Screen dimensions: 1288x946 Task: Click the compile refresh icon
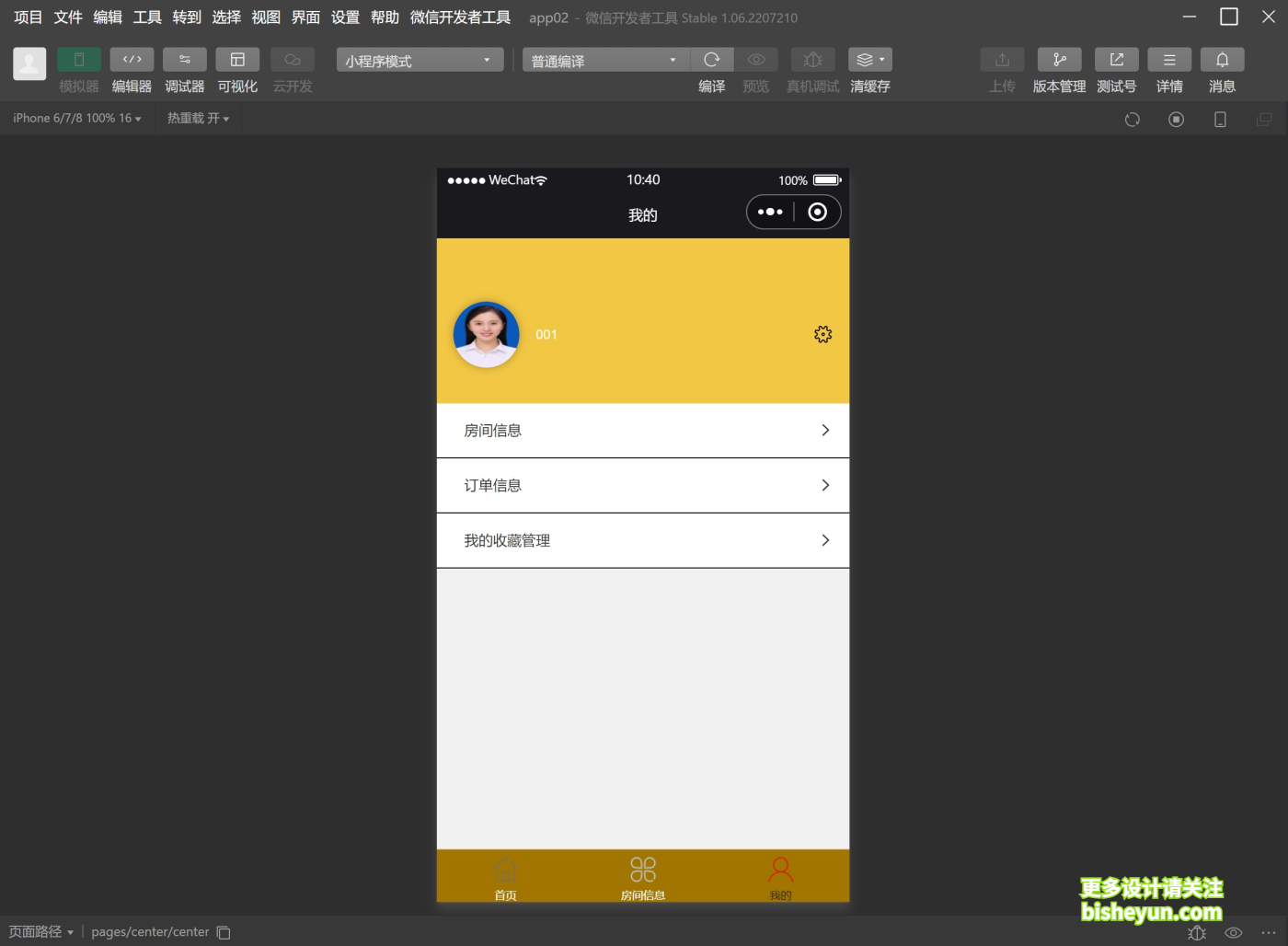(711, 60)
